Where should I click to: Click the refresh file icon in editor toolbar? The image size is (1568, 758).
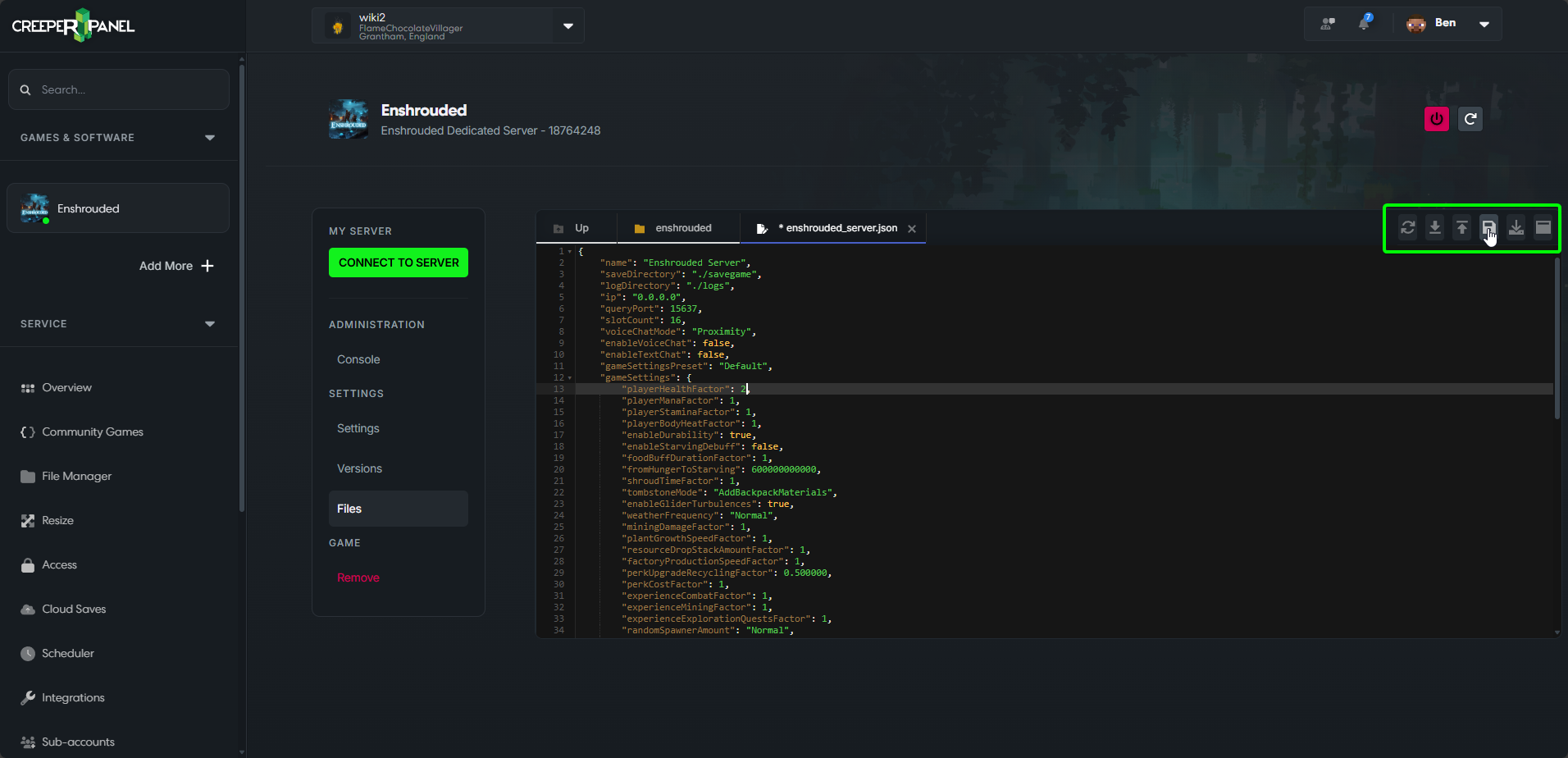pos(1408,228)
